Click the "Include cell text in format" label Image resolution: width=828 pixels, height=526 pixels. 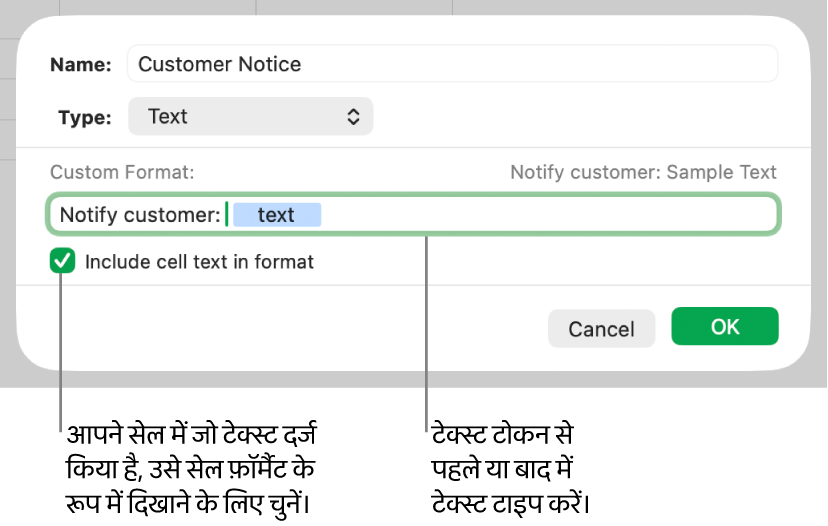pos(199,262)
